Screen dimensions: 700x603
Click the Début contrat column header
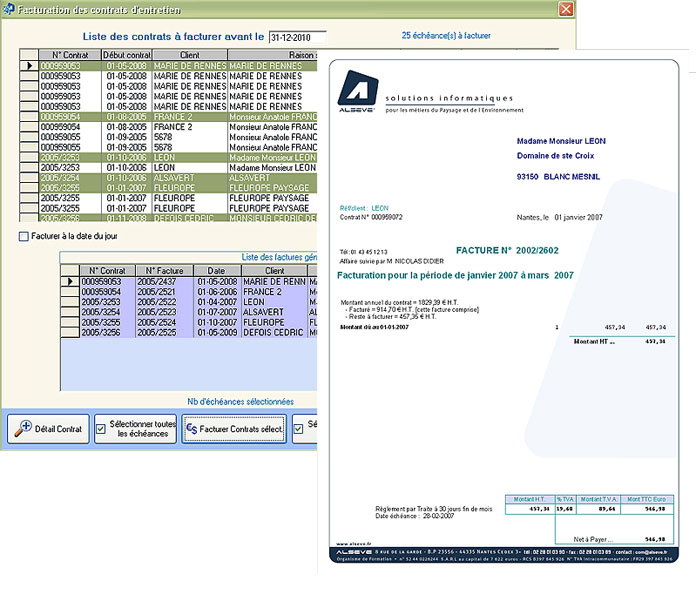coord(127,55)
